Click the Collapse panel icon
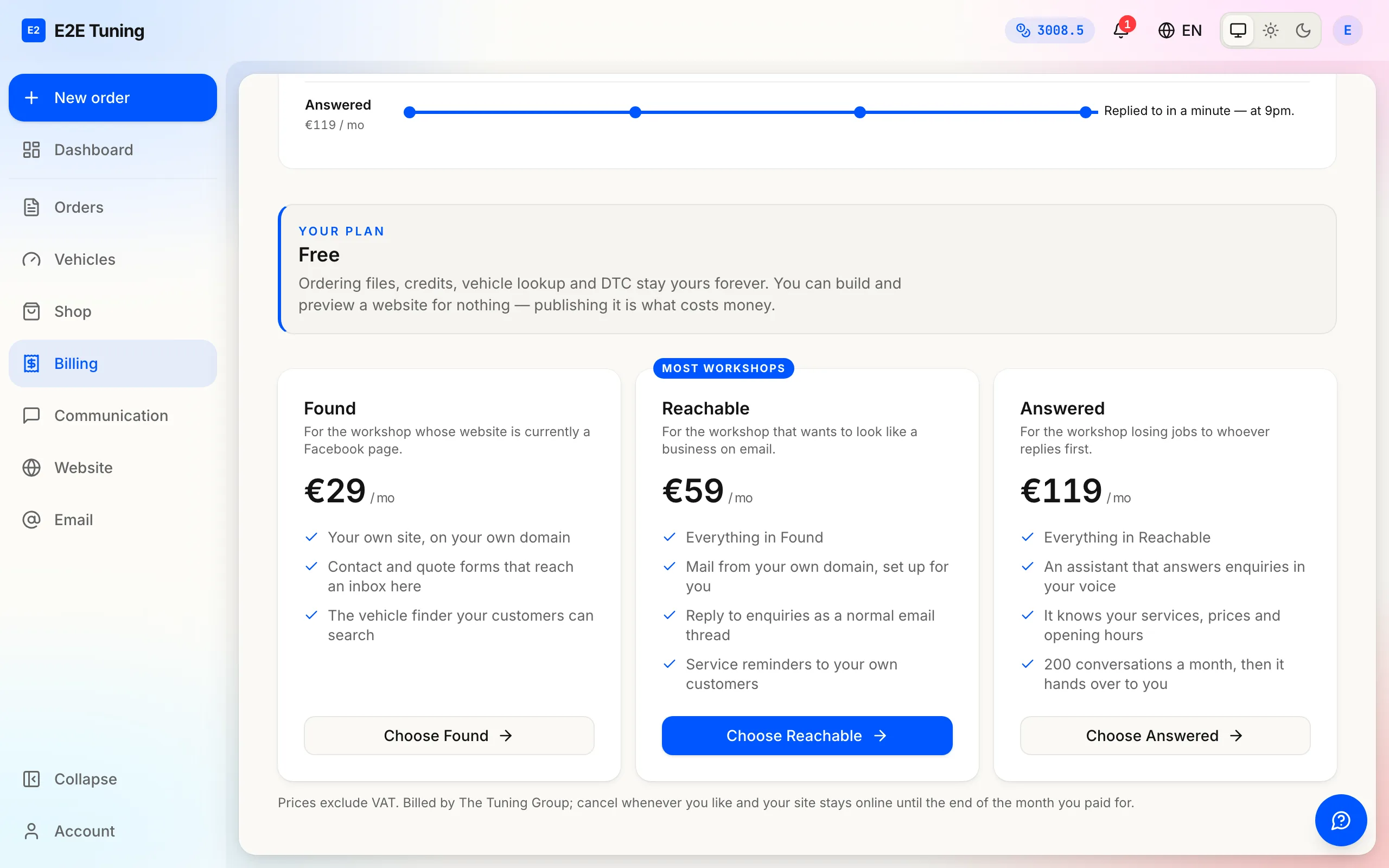Image resolution: width=1389 pixels, height=868 pixels. click(31, 779)
